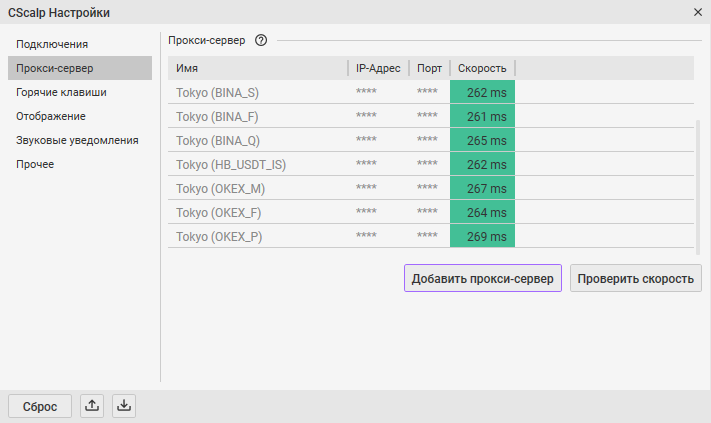Click the export settings upload icon

(92, 405)
